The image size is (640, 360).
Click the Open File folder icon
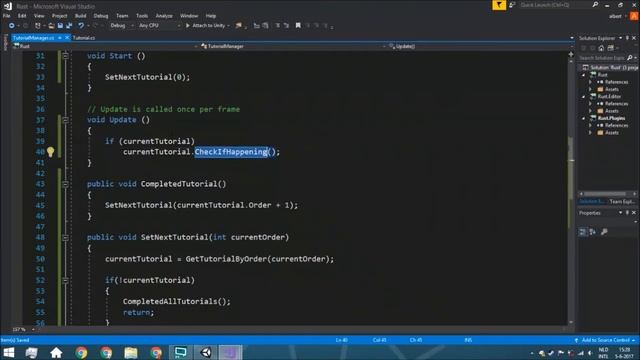[x=51, y=26]
